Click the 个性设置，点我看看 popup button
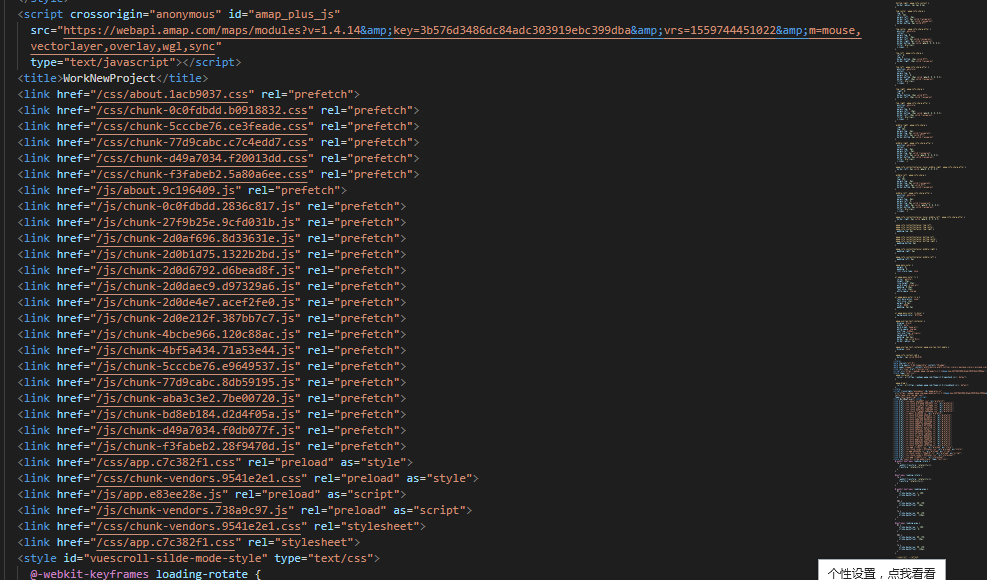This screenshot has width=987, height=580. (x=881, y=572)
